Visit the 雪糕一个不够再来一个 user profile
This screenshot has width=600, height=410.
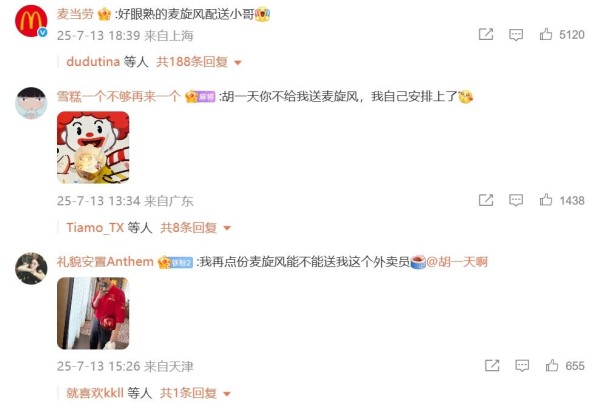(118, 96)
